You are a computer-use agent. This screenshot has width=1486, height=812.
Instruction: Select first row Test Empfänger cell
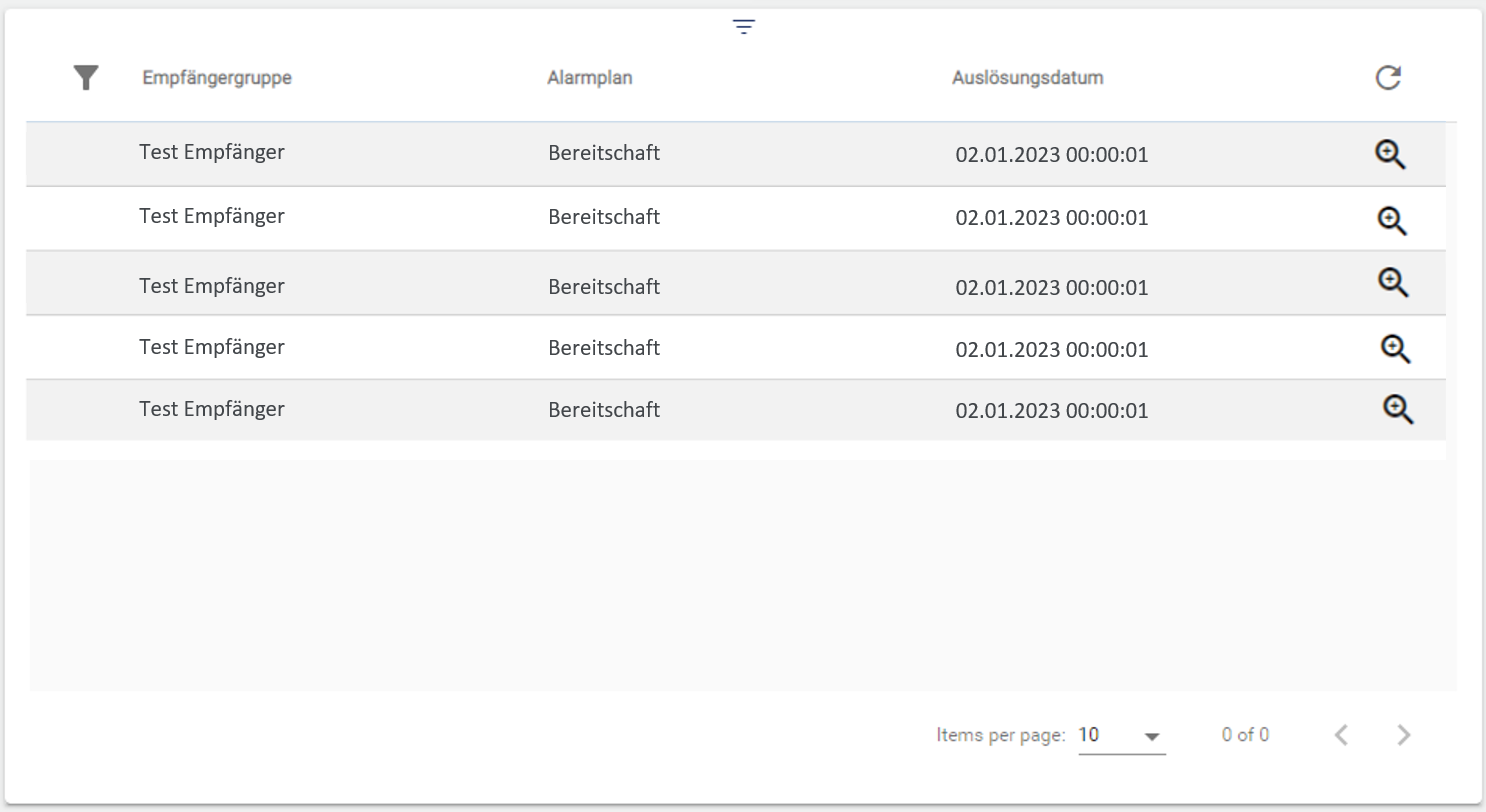[211, 153]
